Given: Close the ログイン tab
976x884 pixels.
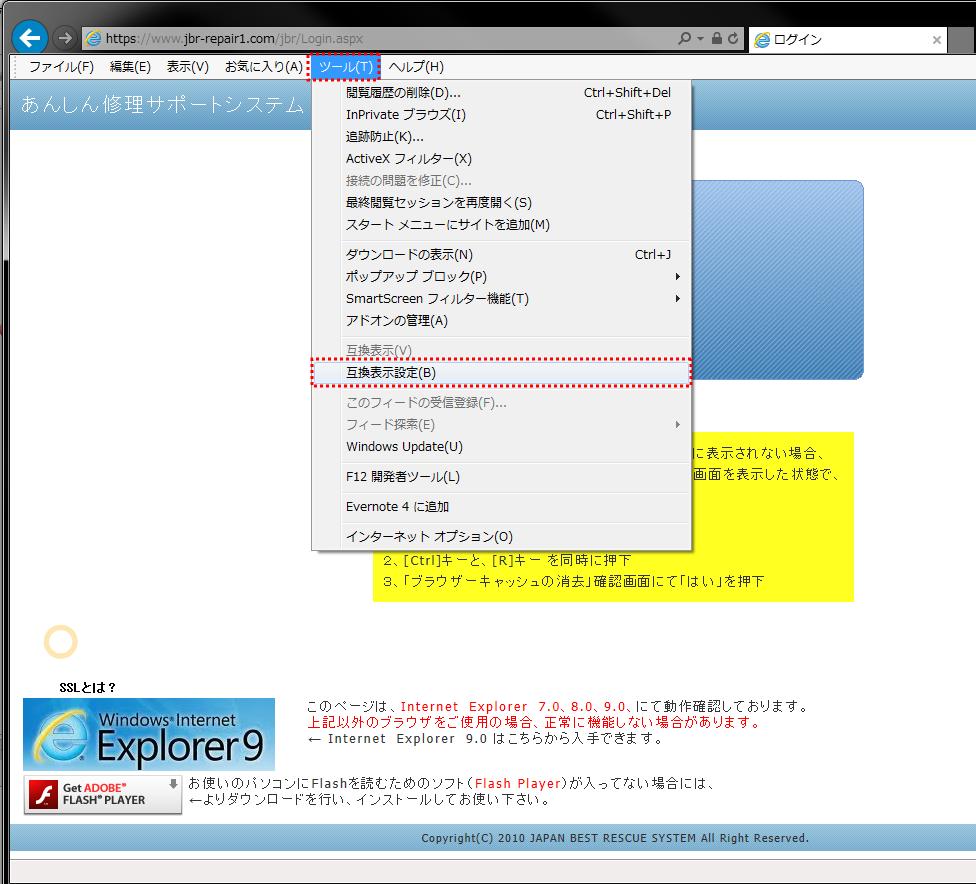Looking at the screenshot, I should (936, 40).
